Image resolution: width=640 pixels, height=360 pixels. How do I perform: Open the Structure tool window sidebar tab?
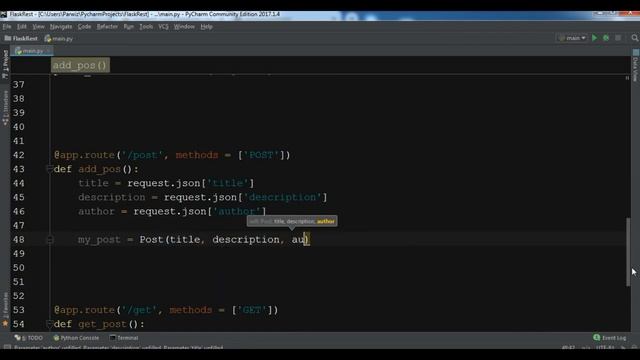(x=5, y=108)
